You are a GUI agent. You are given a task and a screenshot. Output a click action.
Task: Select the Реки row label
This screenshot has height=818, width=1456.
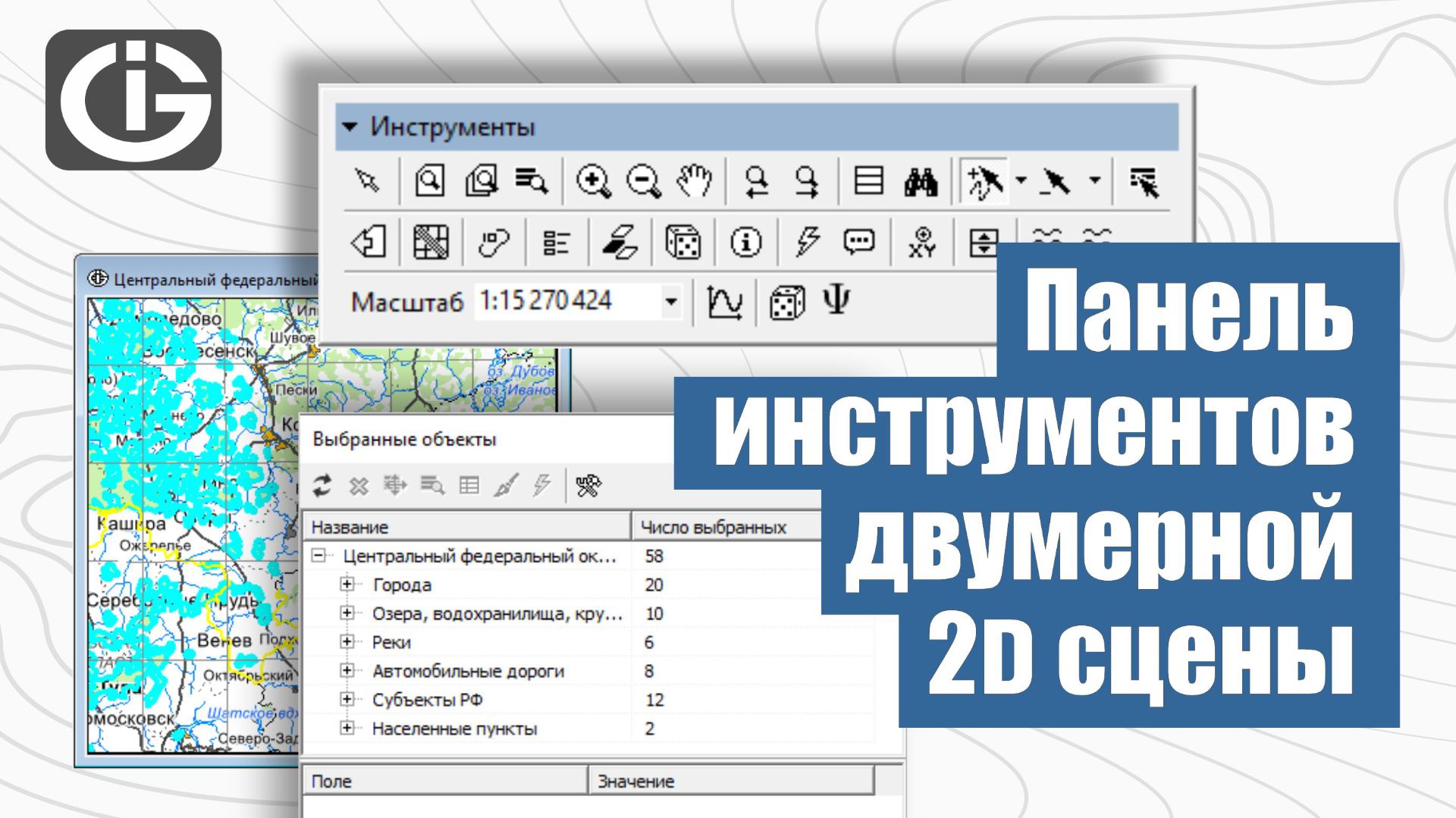(391, 642)
